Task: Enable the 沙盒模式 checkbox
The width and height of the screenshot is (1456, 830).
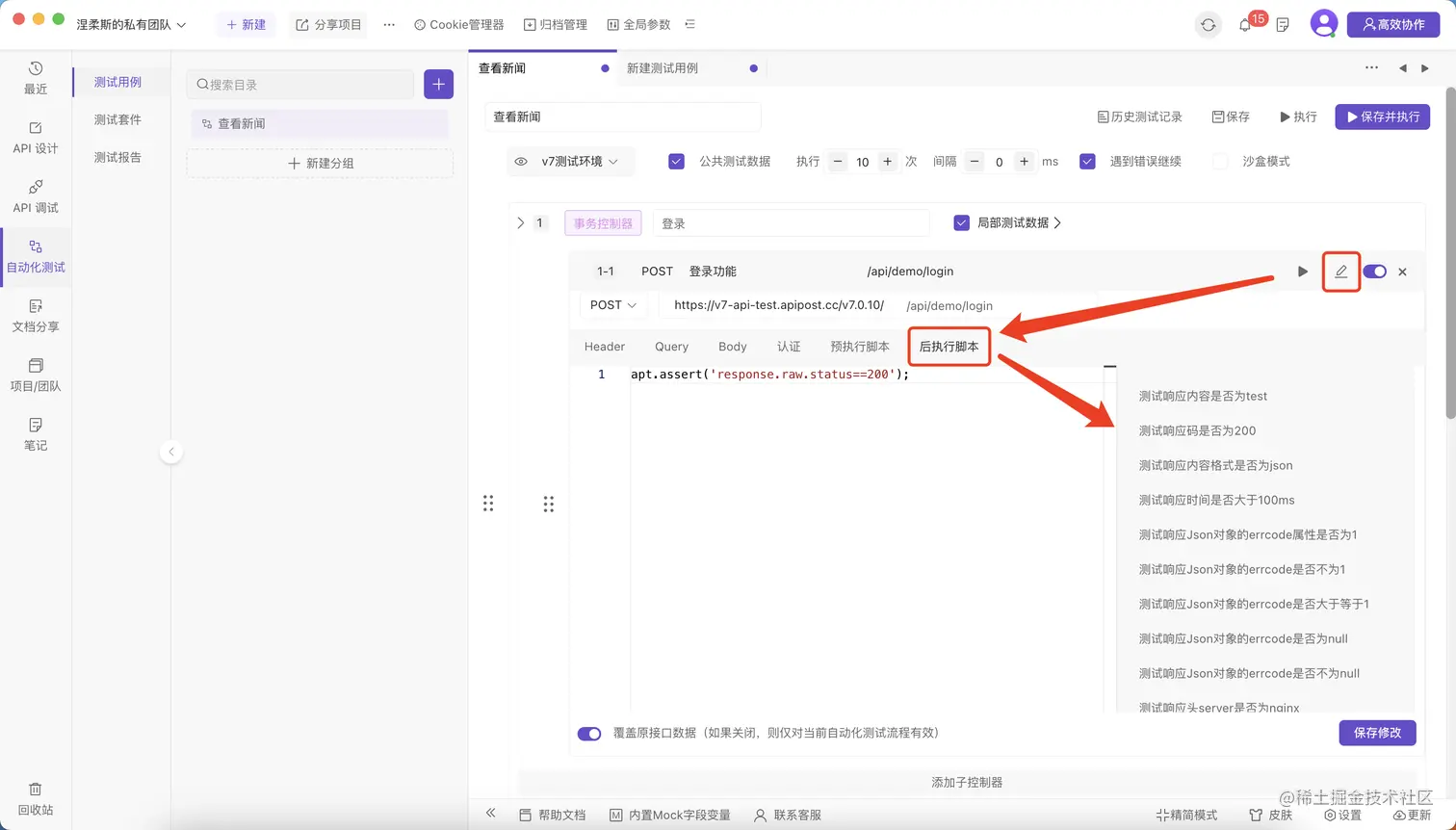Action: pos(1220,162)
